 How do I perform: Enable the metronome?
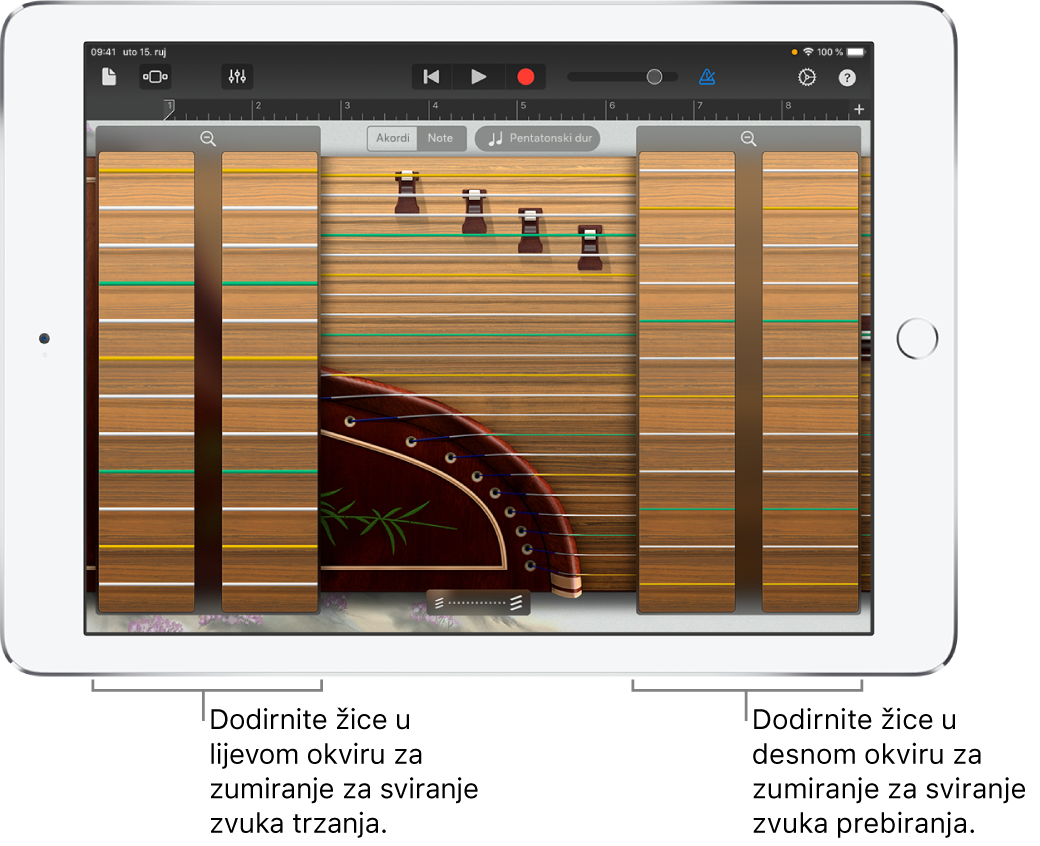coord(705,76)
